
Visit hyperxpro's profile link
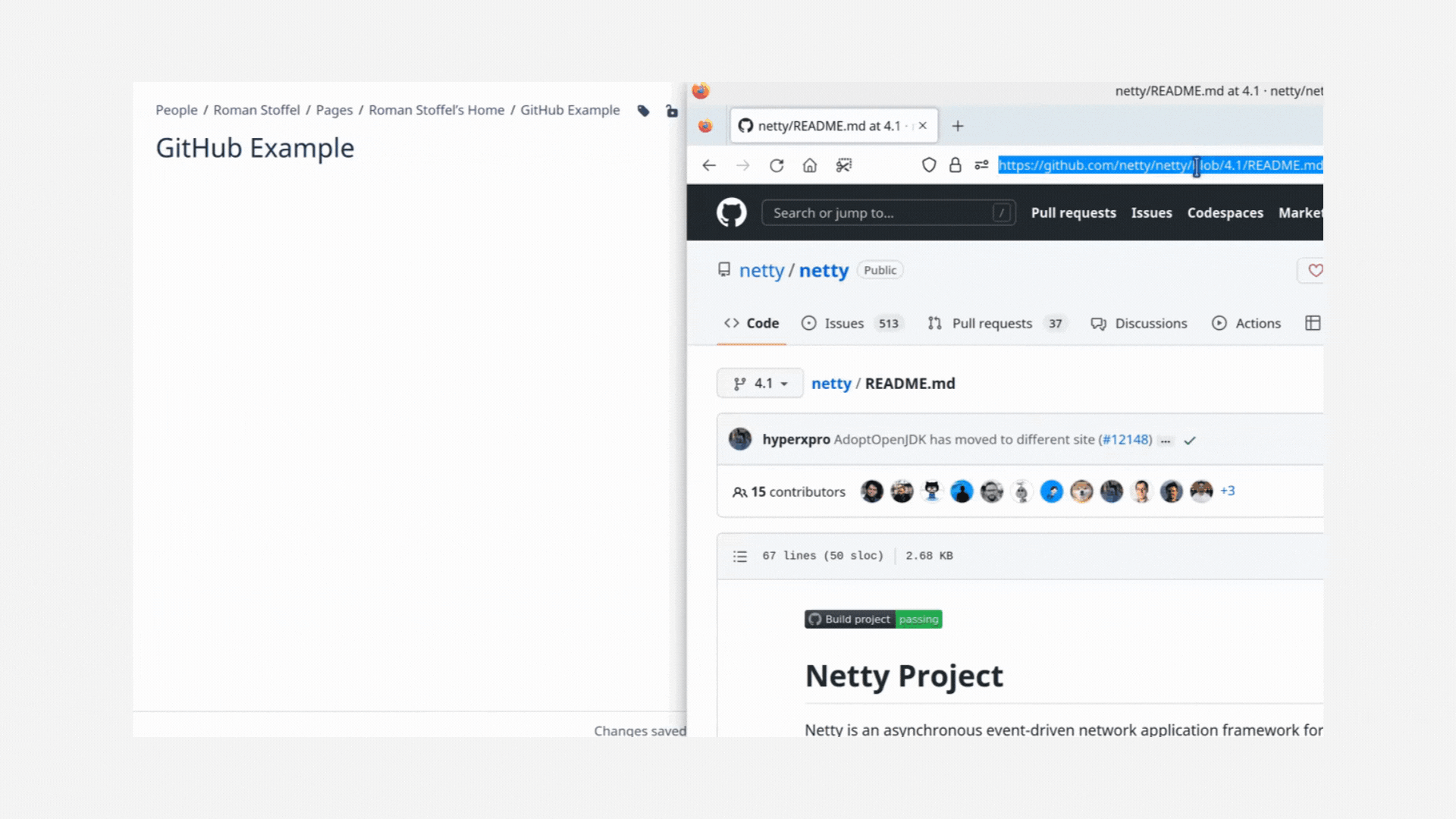(795, 439)
